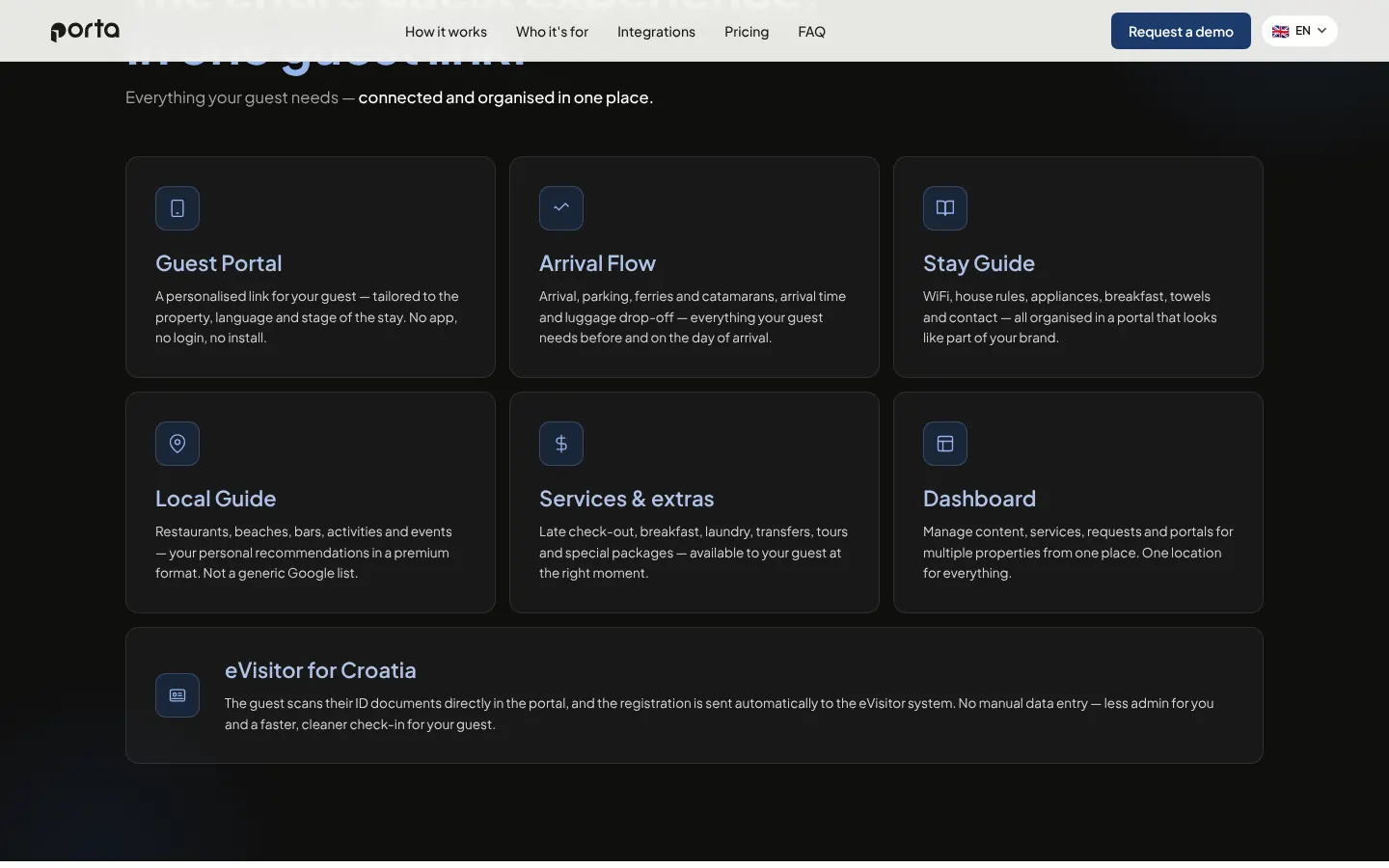Viewport: 1389px width, 868px height.
Task: Go to How it works section
Action: 446,32
